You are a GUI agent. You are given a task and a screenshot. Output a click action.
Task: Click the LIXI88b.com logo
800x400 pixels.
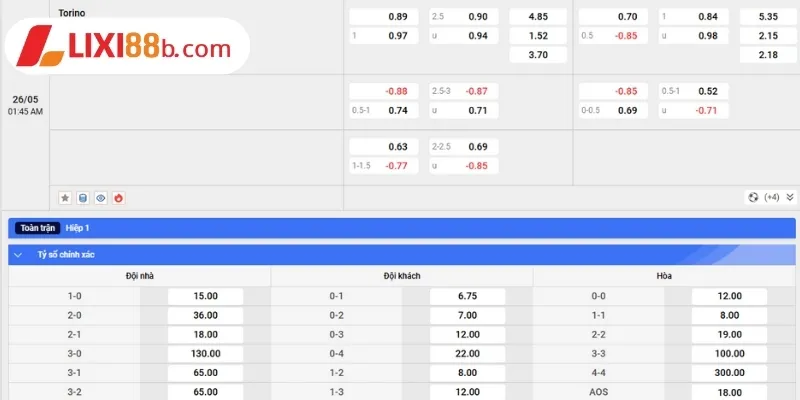pyautogui.click(x=118, y=48)
